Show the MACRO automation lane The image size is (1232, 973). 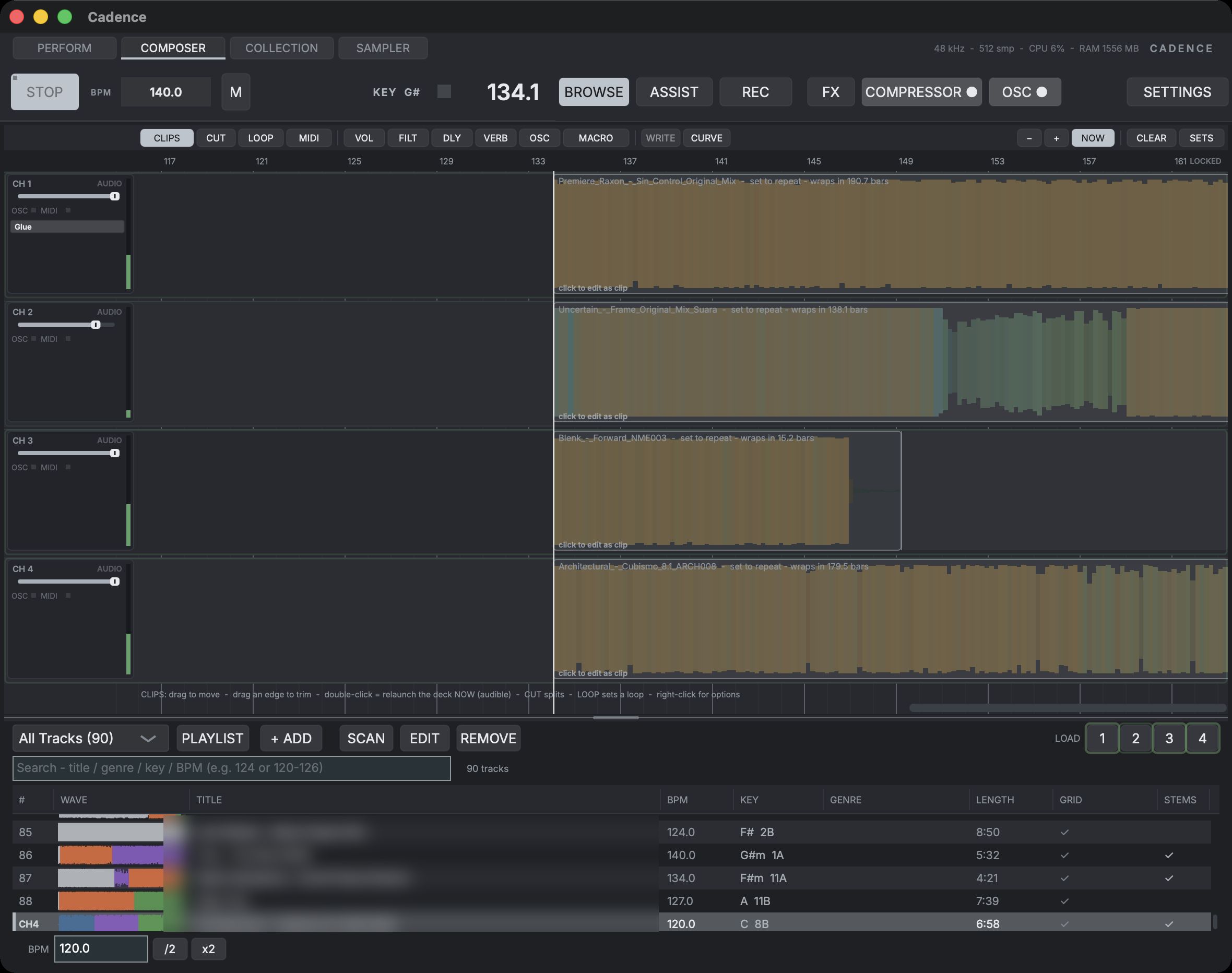(596, 138)
